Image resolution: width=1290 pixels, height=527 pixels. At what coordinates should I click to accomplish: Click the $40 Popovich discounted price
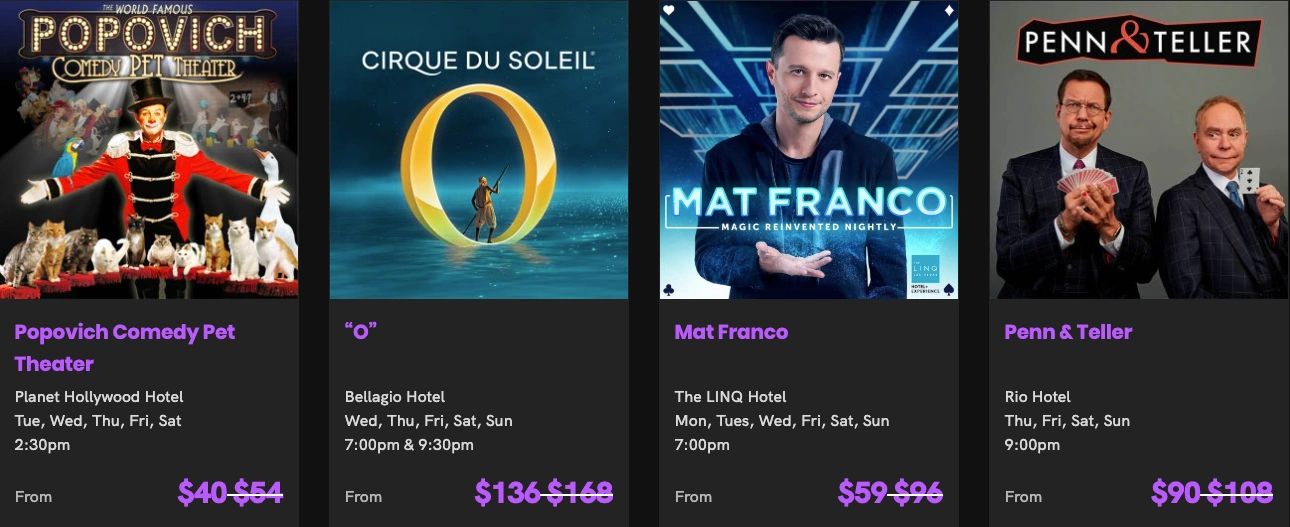(x=202, y=492)
